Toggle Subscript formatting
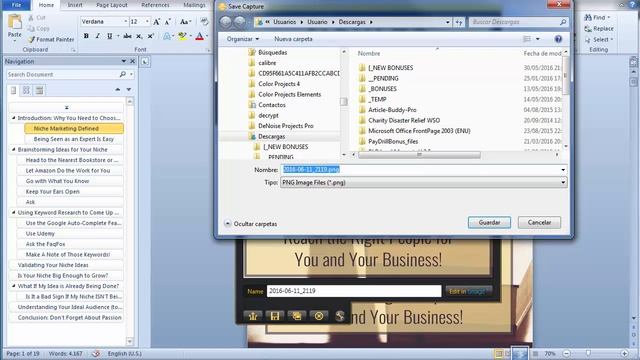Viewport: 640px width, 360px height. pos(139,36)
